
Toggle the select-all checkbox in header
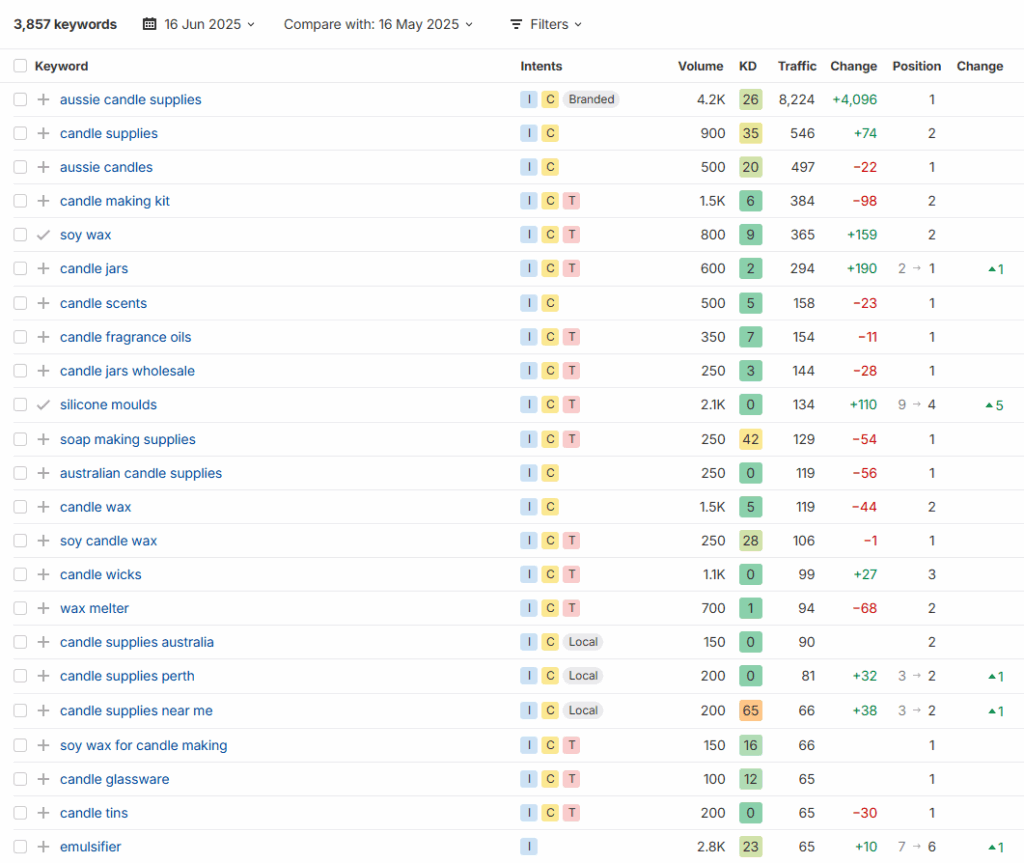(20, 66)
